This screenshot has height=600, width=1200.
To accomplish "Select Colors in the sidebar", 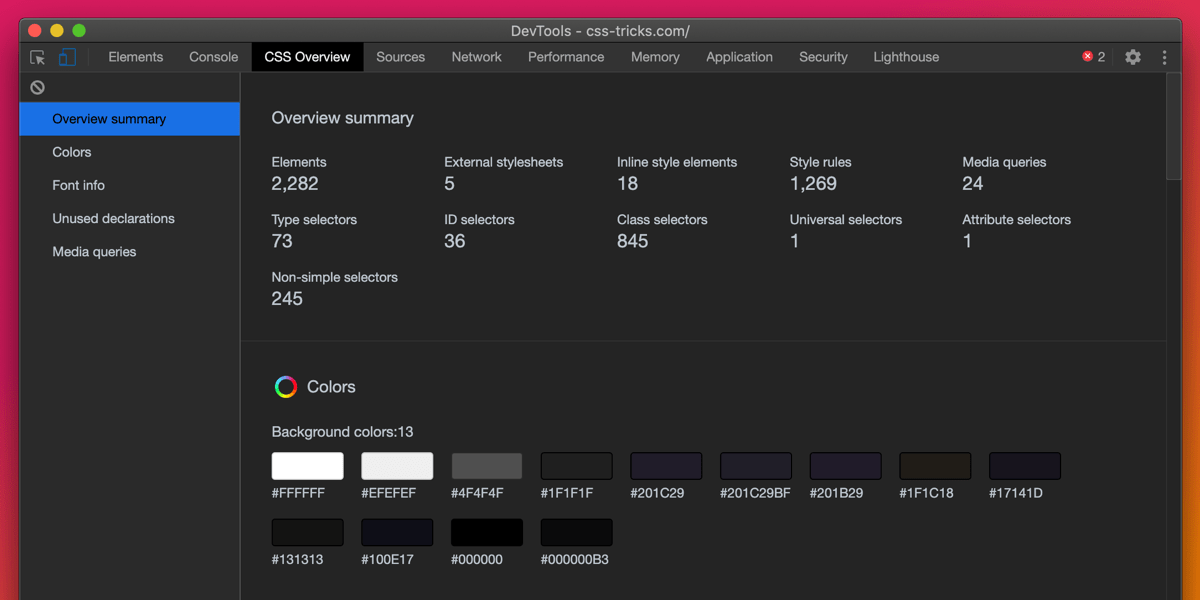I will click(x=71, y=151).
